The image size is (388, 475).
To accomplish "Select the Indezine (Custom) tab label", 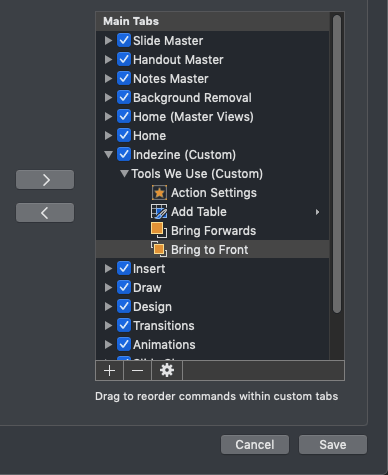I will (x=184, y=155).
